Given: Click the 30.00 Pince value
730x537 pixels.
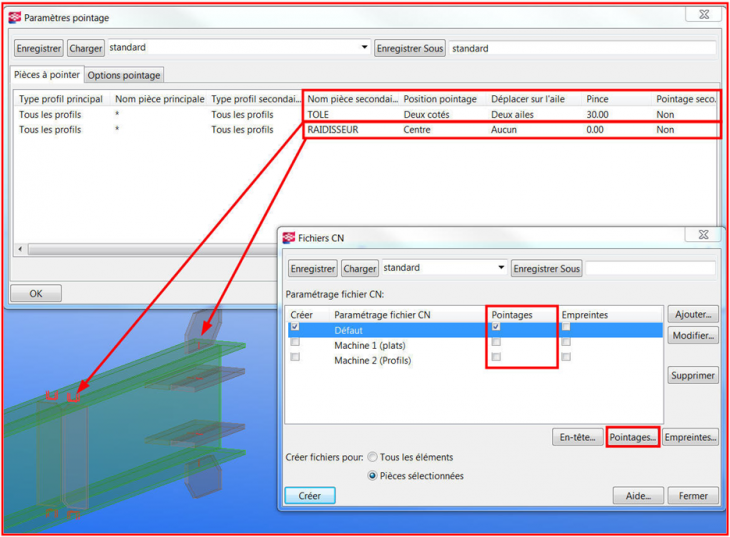Looking at the screenshot, I should coord(597,115).
